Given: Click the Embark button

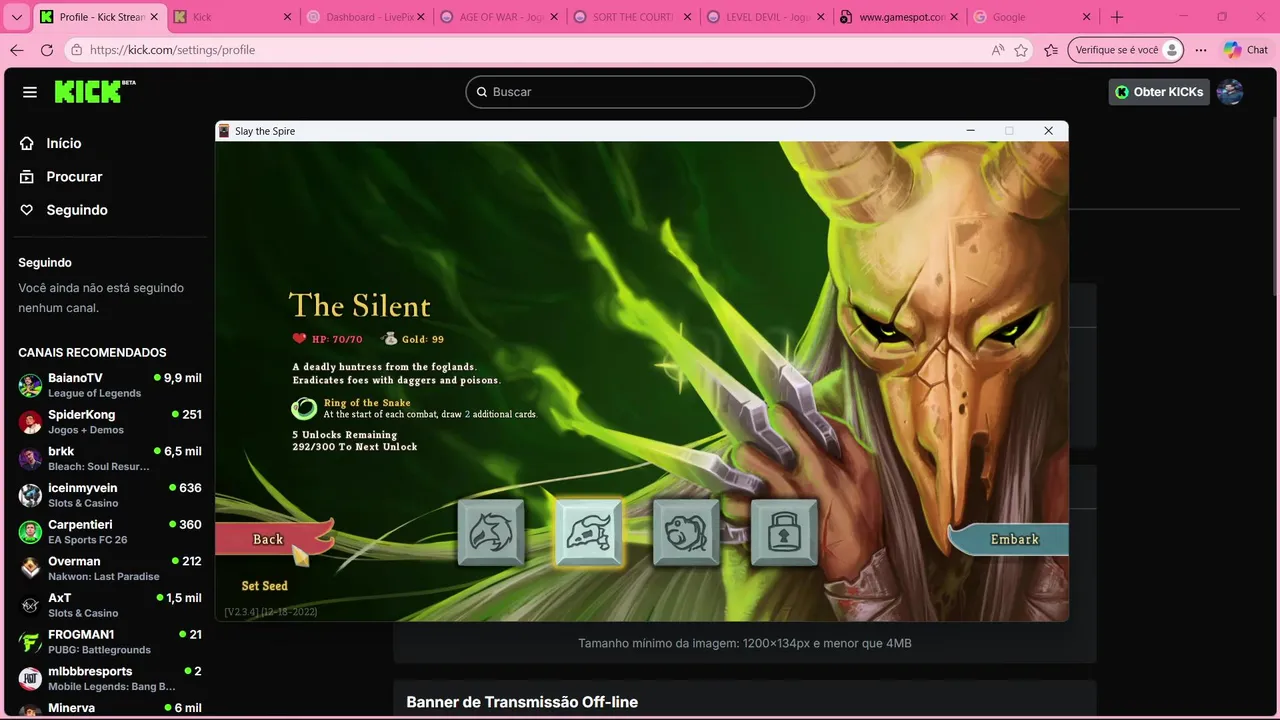Looking at the screenshot, I should [1010, 539].
